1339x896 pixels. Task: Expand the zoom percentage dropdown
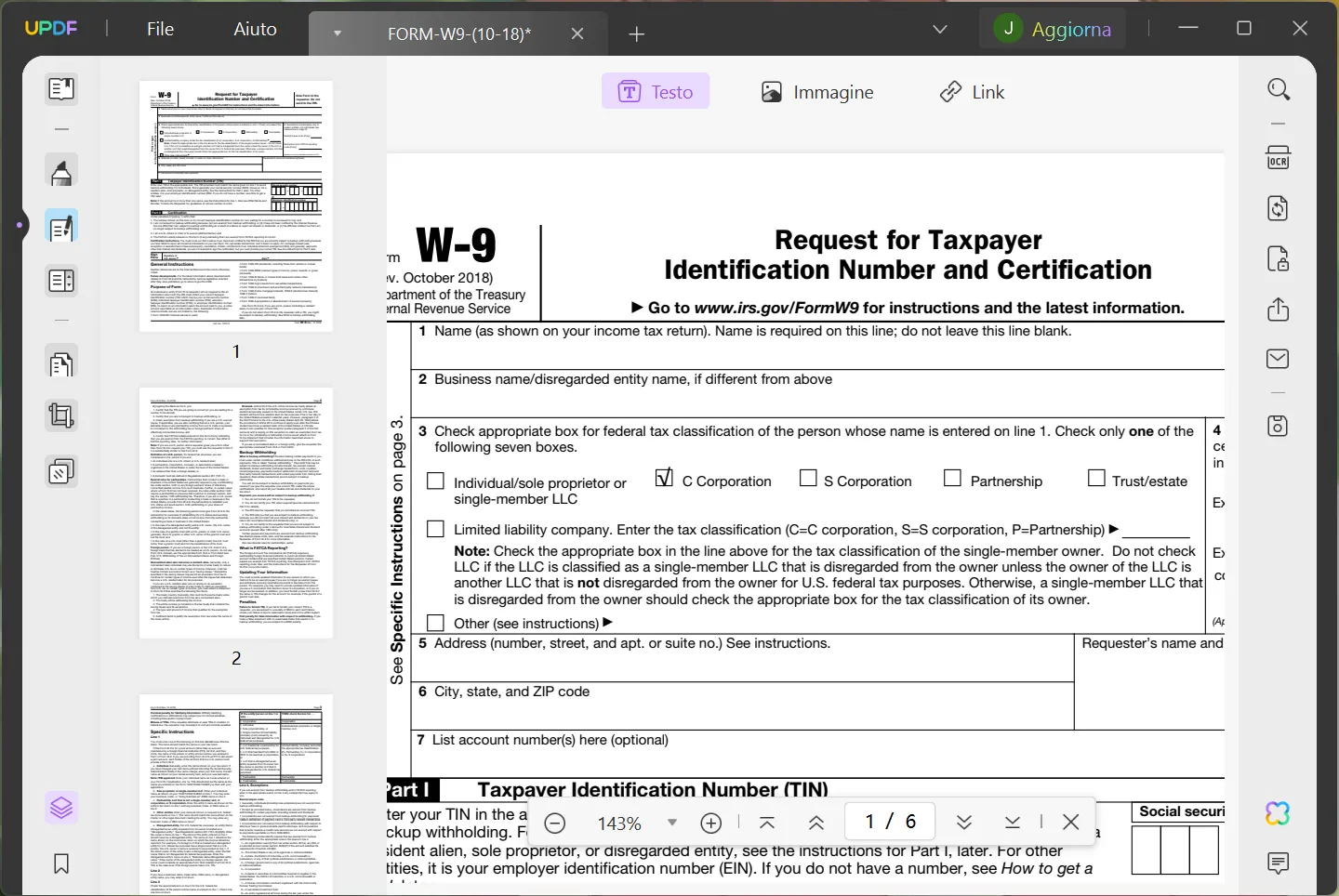pyautogui.click(x=672, y=823)
